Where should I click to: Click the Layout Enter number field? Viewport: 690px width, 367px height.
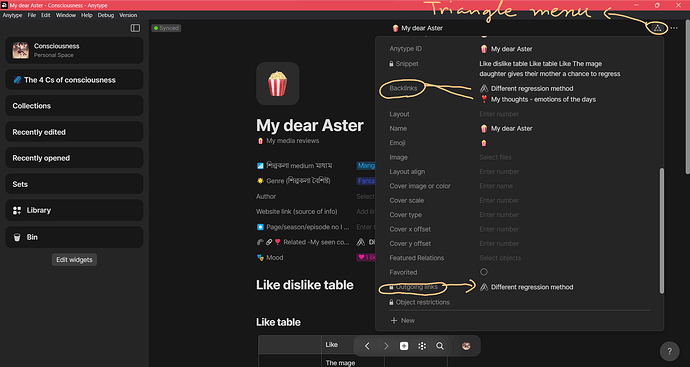tap(499, 114)
